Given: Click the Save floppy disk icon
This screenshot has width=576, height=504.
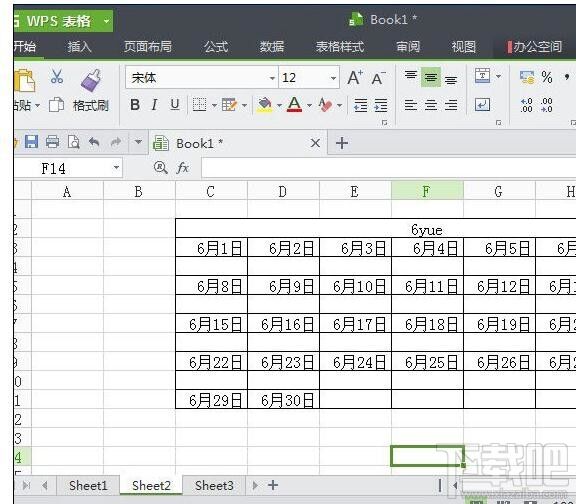Looking at the screenshot, I should click(31, 142).
